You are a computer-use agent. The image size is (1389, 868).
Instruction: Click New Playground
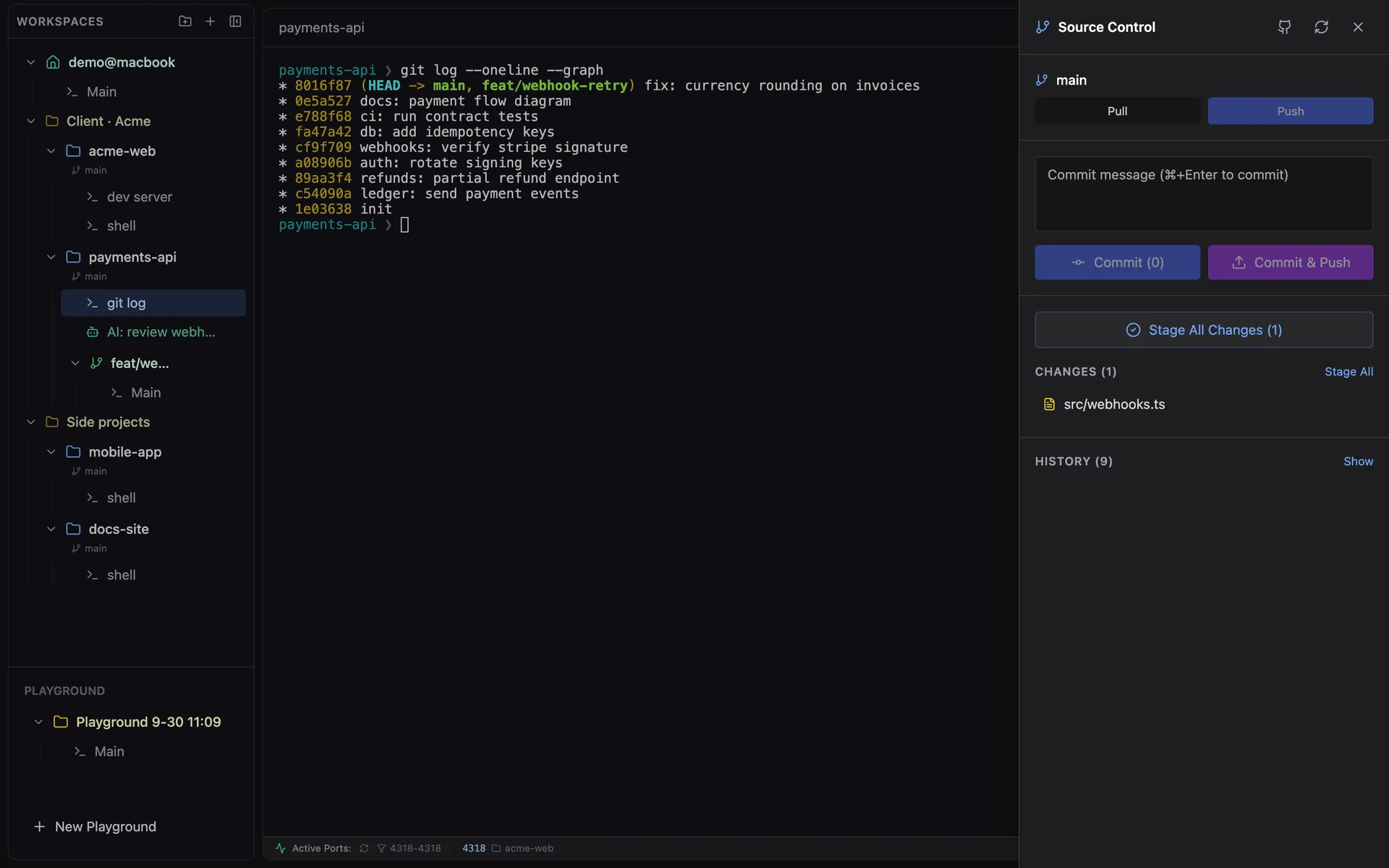click(95, 827)
